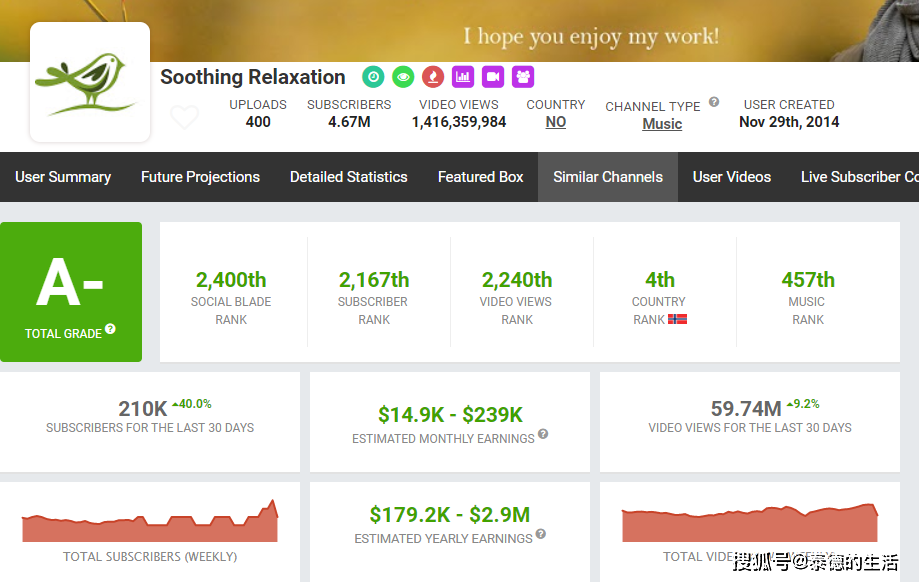This screenshot has height=582, width=919.
Task: Open help icon beside Channel Type
Action: [x=714, y=102]
